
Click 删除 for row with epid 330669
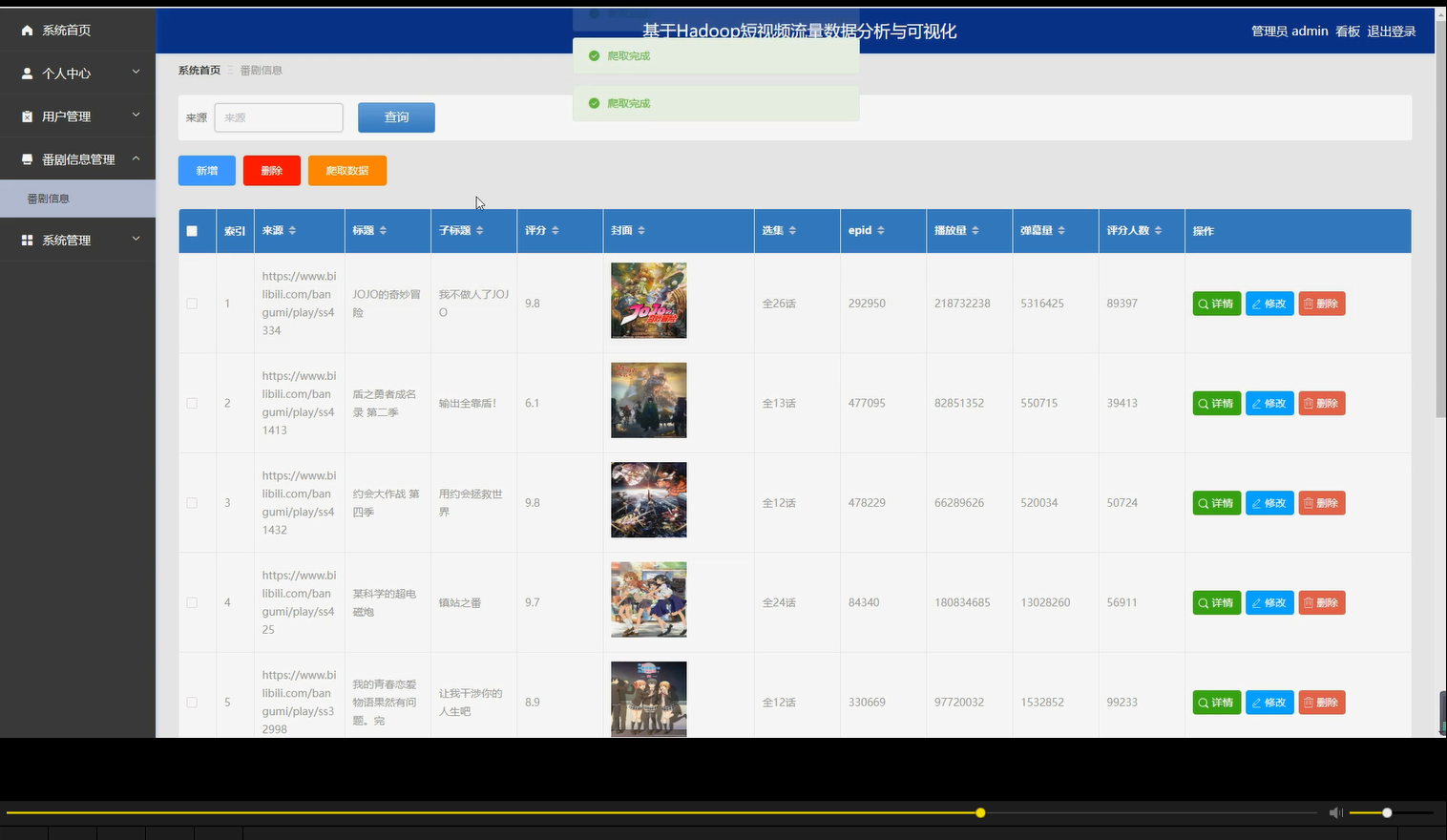[1322, 703]
